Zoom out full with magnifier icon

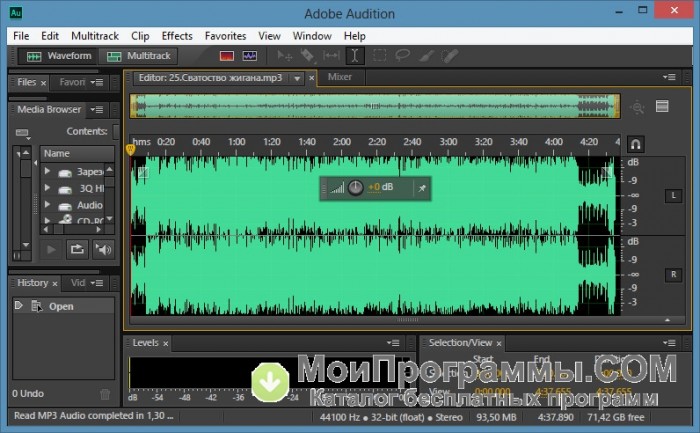coord(637,107)
